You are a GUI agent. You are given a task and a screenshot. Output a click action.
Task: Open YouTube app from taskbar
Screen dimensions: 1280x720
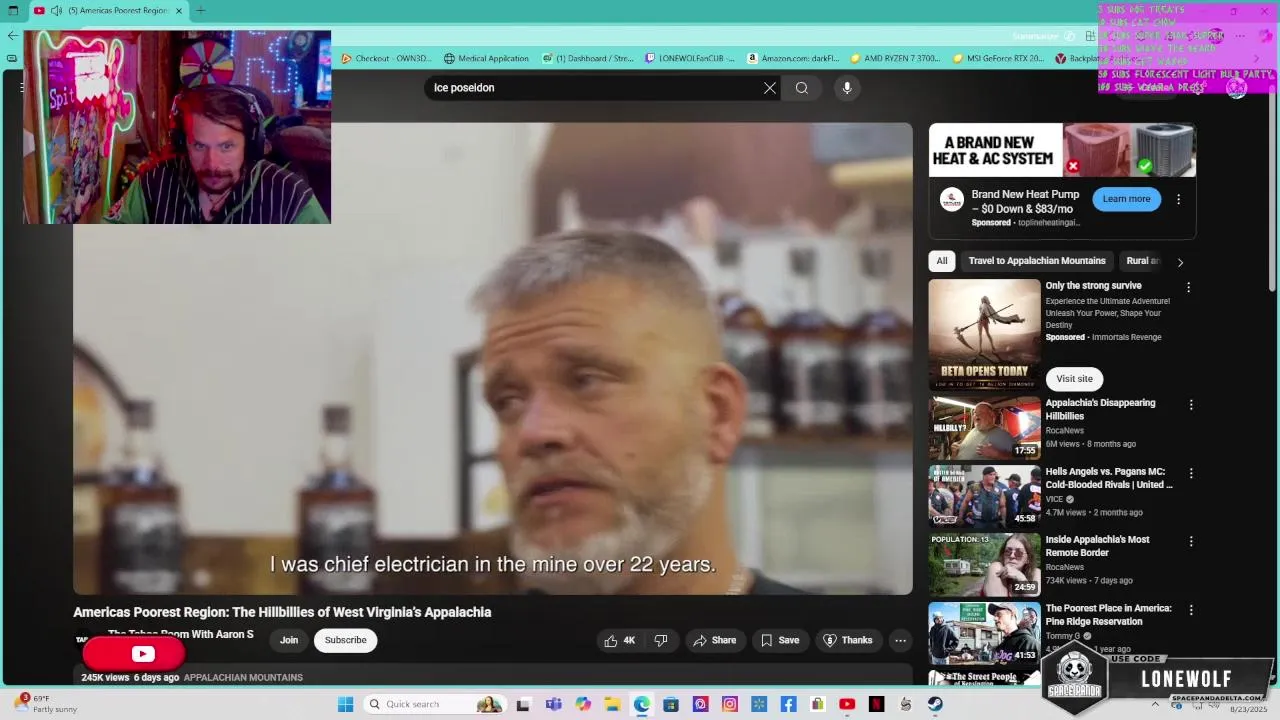tap(847, 704)
